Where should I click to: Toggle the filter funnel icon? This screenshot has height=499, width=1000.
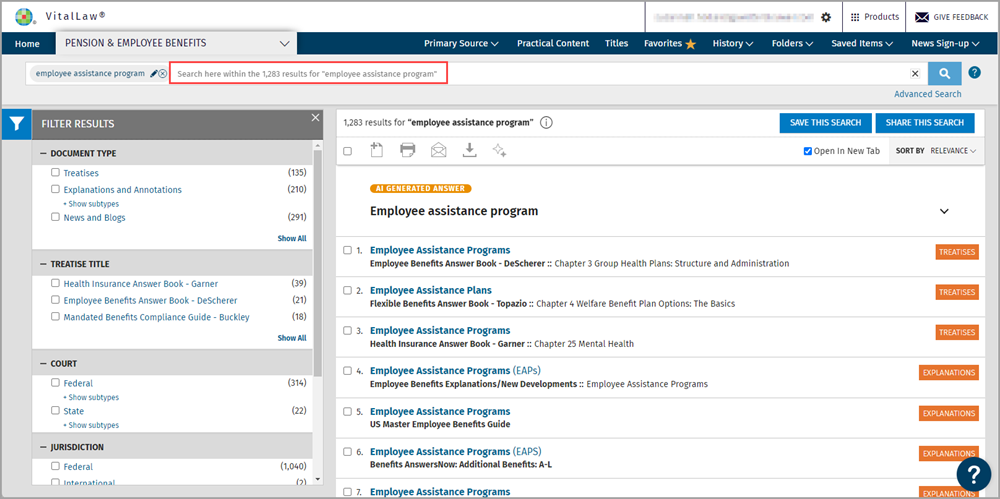[x=17, y=124]
